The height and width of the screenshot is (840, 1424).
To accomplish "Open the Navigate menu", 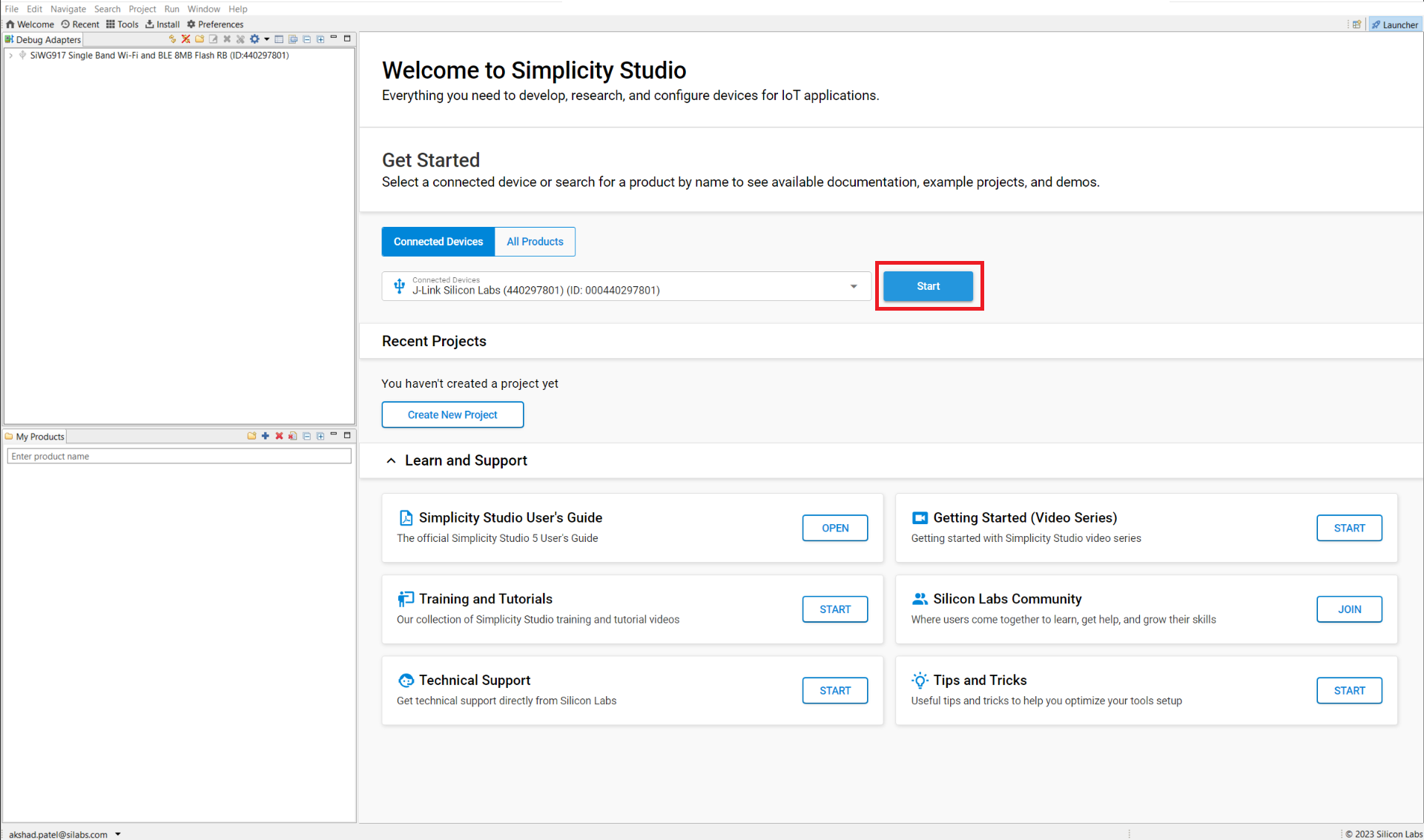I will (68, 9).
